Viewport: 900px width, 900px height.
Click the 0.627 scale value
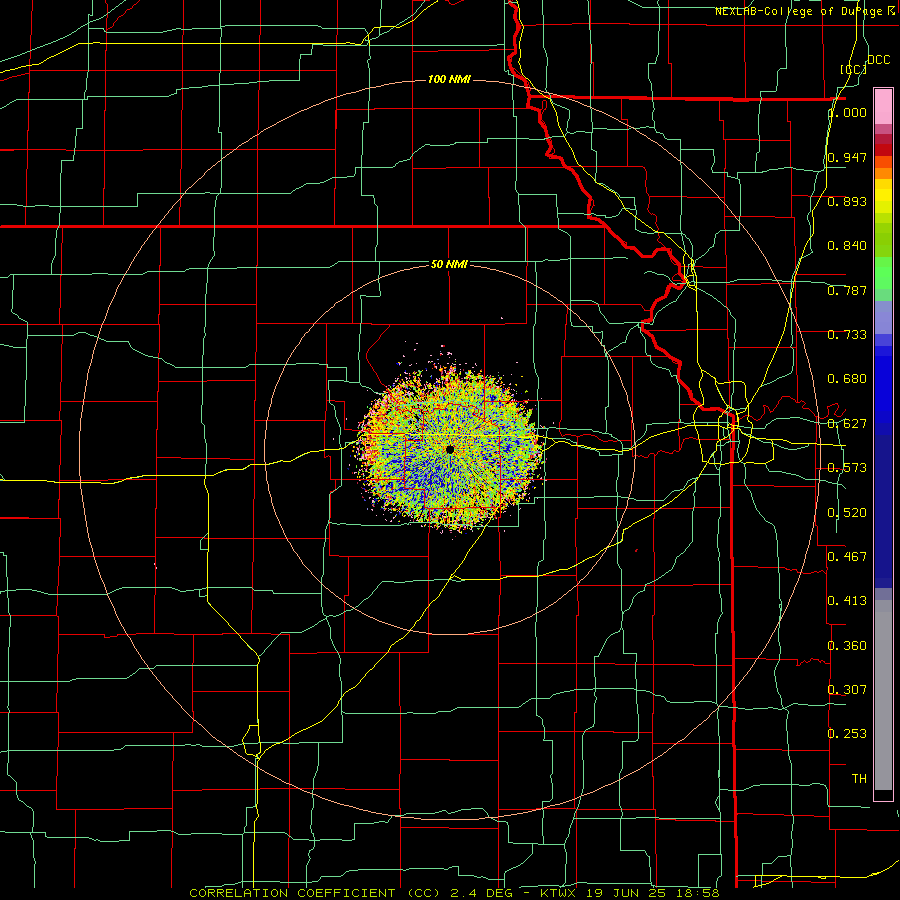click(847, 424)
